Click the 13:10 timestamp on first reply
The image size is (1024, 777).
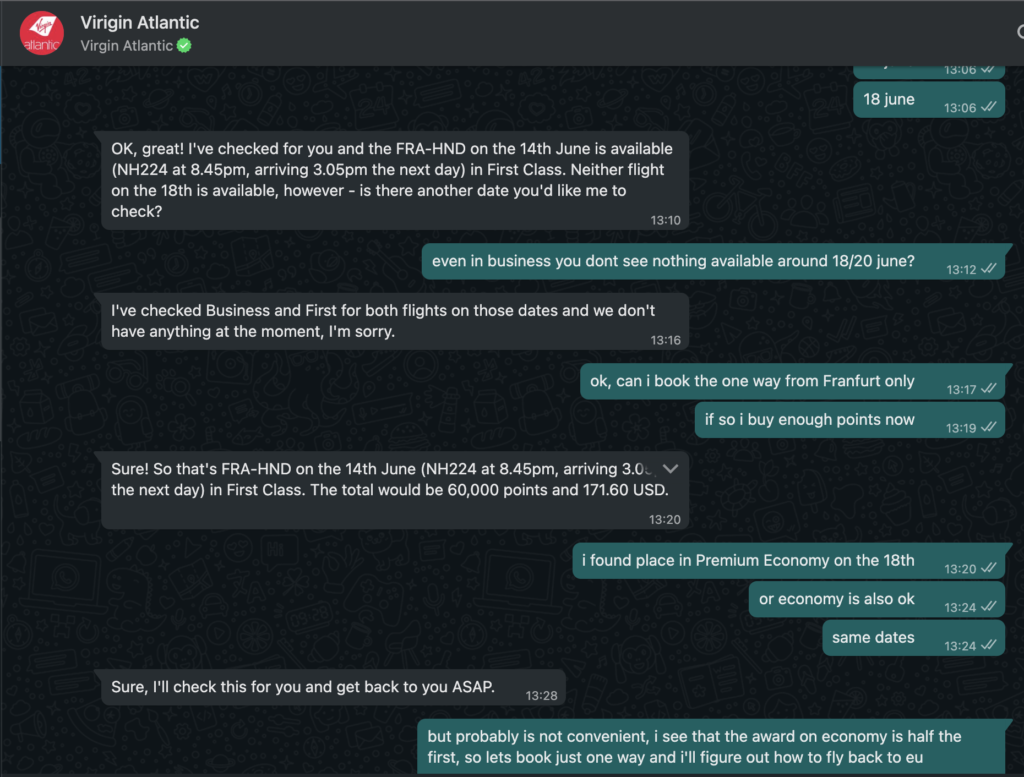click(665, 221)
